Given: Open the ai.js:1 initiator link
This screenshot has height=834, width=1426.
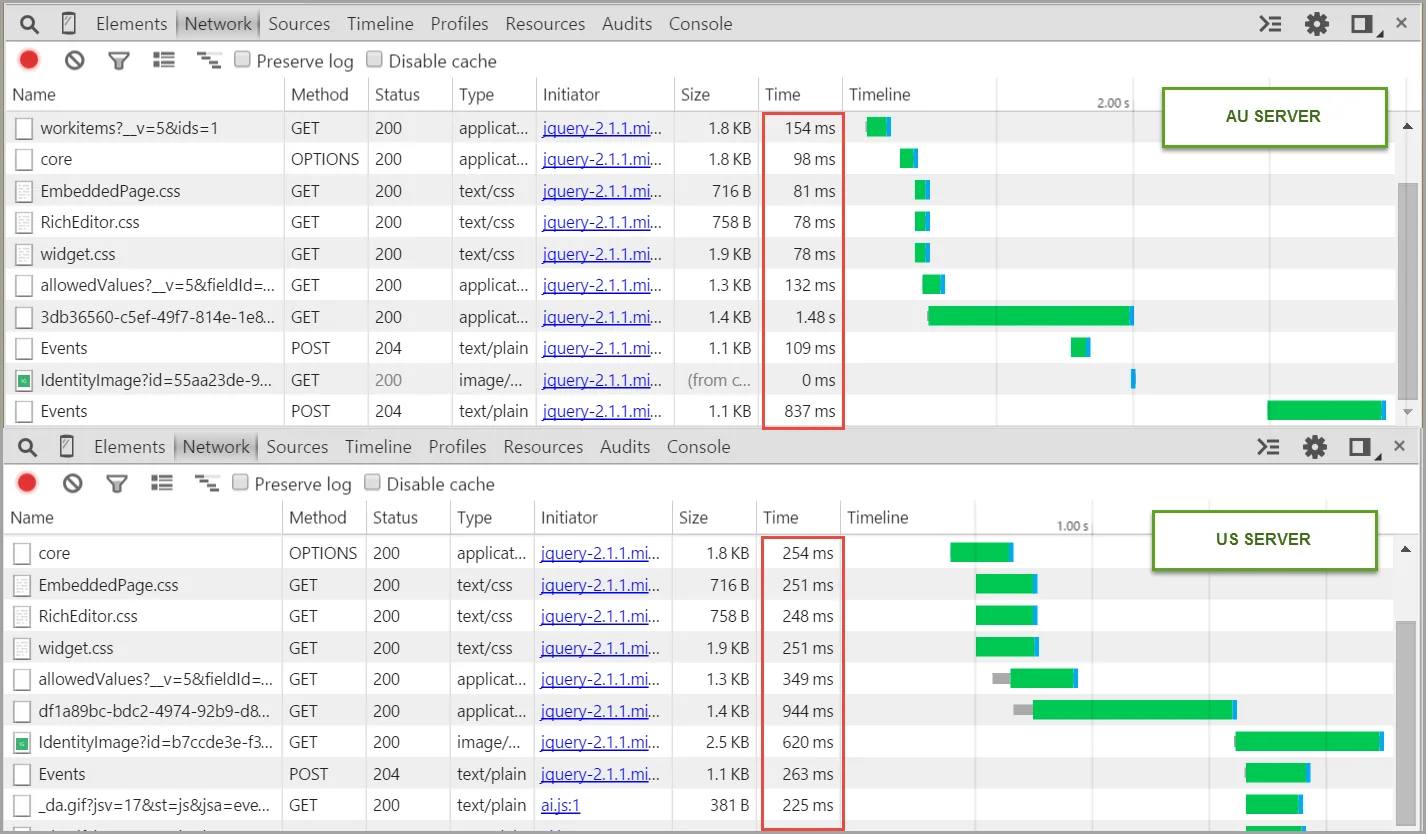Looking at the screenshot, I should [x=560, y=805].
